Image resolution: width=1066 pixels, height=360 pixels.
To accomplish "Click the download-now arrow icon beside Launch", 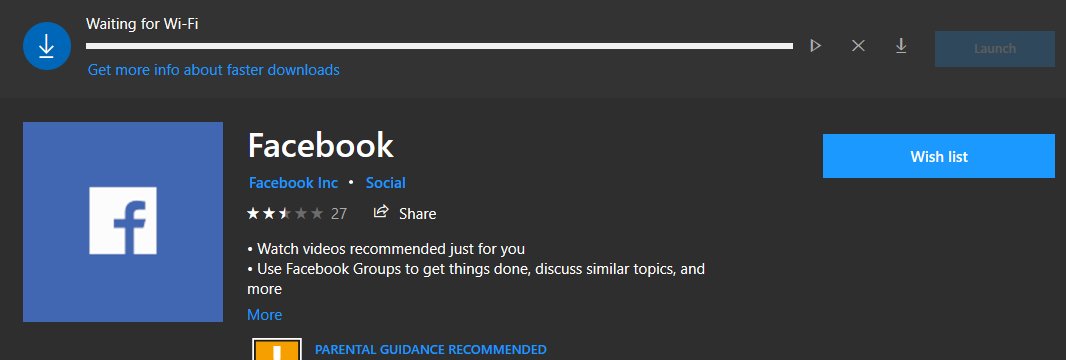I will tap(901, 46).
